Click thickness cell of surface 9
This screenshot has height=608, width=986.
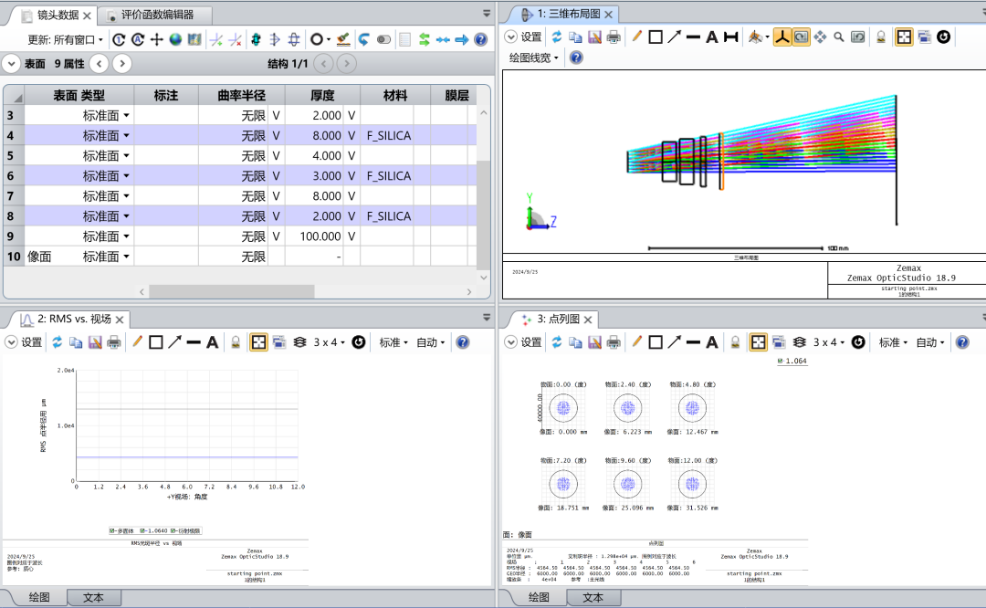point(321,237)
